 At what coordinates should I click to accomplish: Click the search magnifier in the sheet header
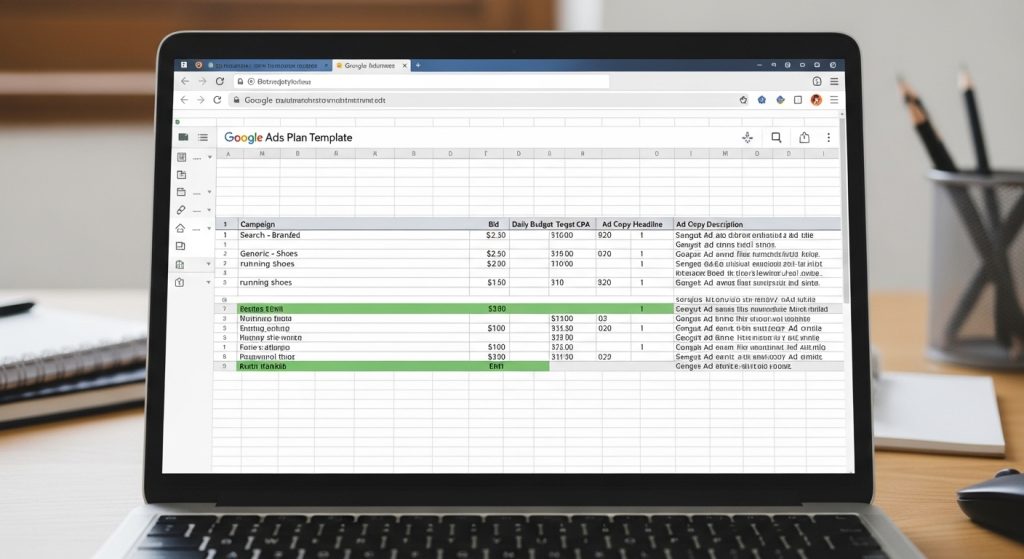(x=776, y=137)
